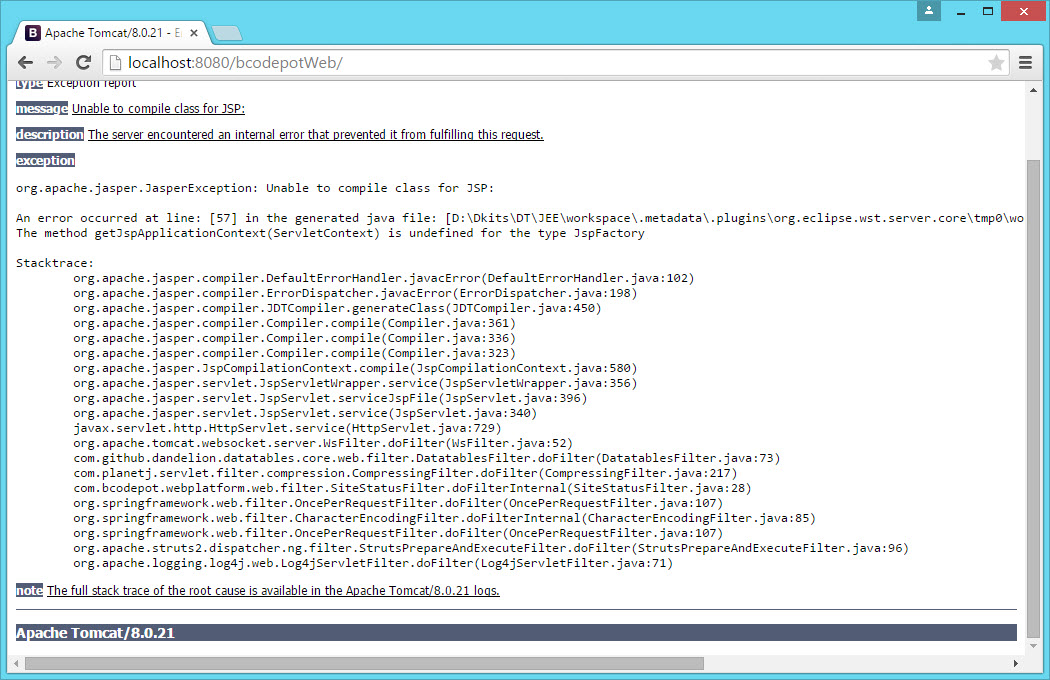1050x680 pixels.
Task: Open a new tab with the new-tab button
Action: pyautogui.click(x=227, y=33)
